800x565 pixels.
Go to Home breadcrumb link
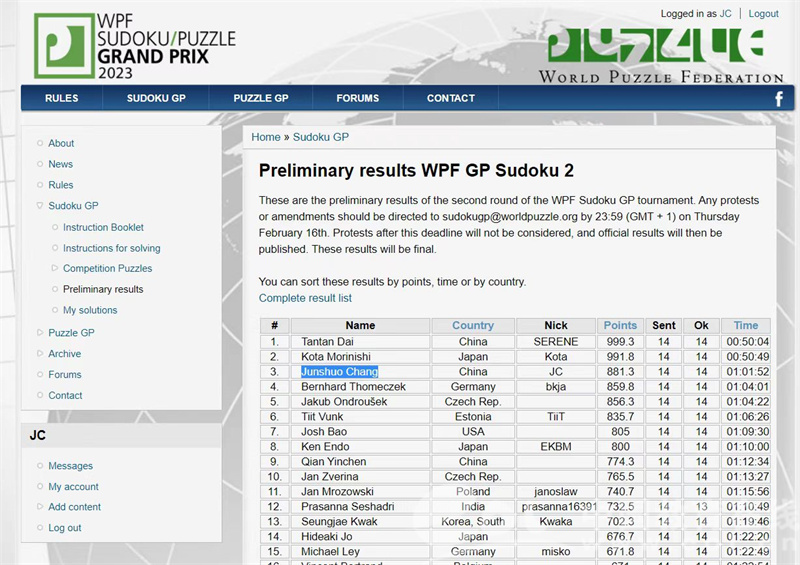coord(266,137)
